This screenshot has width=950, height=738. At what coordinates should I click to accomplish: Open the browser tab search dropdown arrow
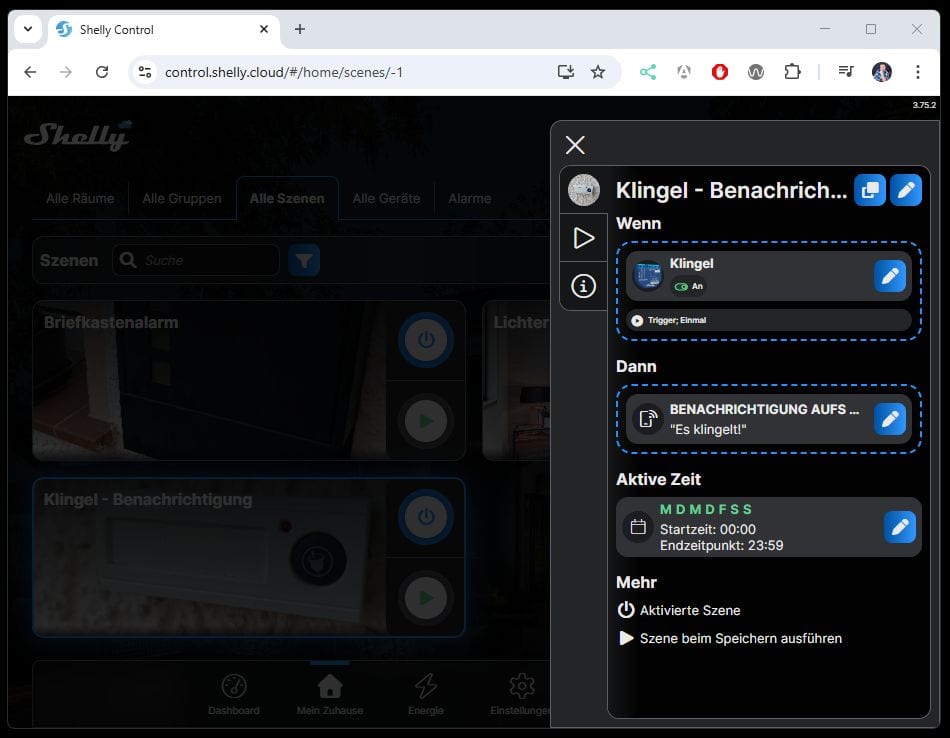pyautogui.click(x=27, y=29)
